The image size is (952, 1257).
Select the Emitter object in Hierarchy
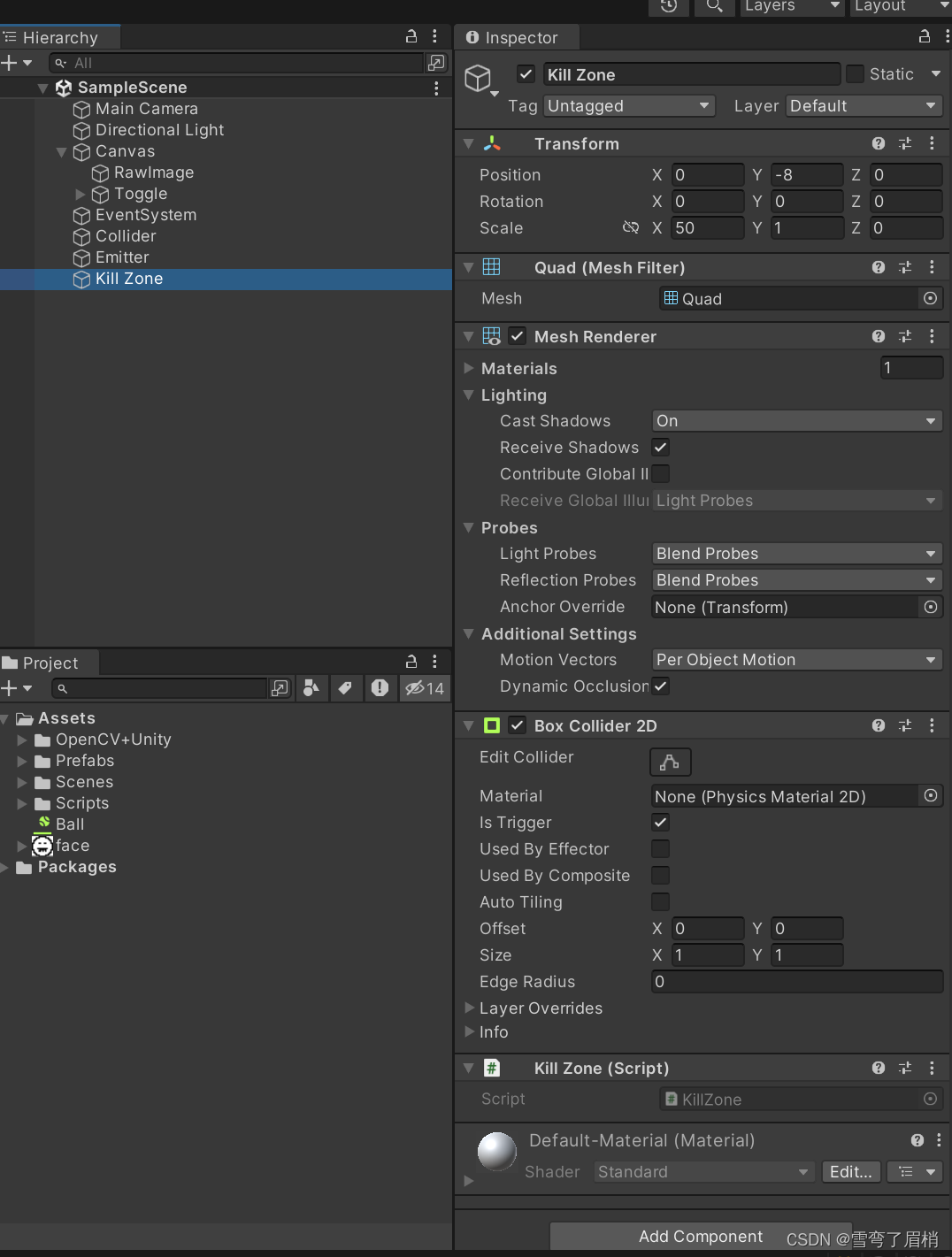[122, 257]
